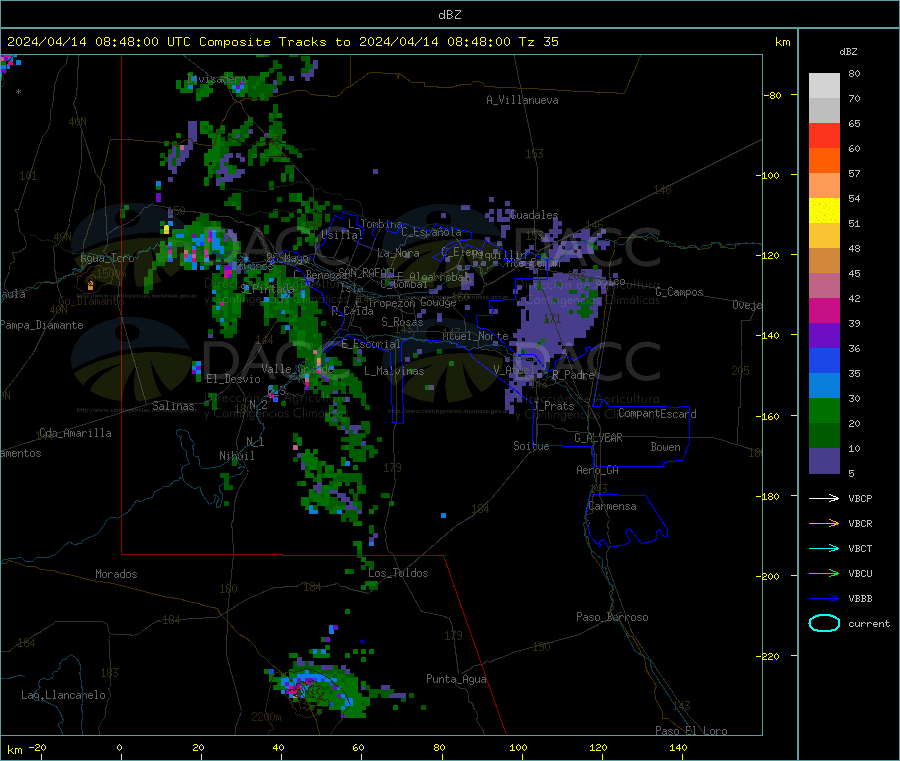Screen dimensions: 900x761
Task: Click the blue VBBB arrow in legend
Action: 824,599
